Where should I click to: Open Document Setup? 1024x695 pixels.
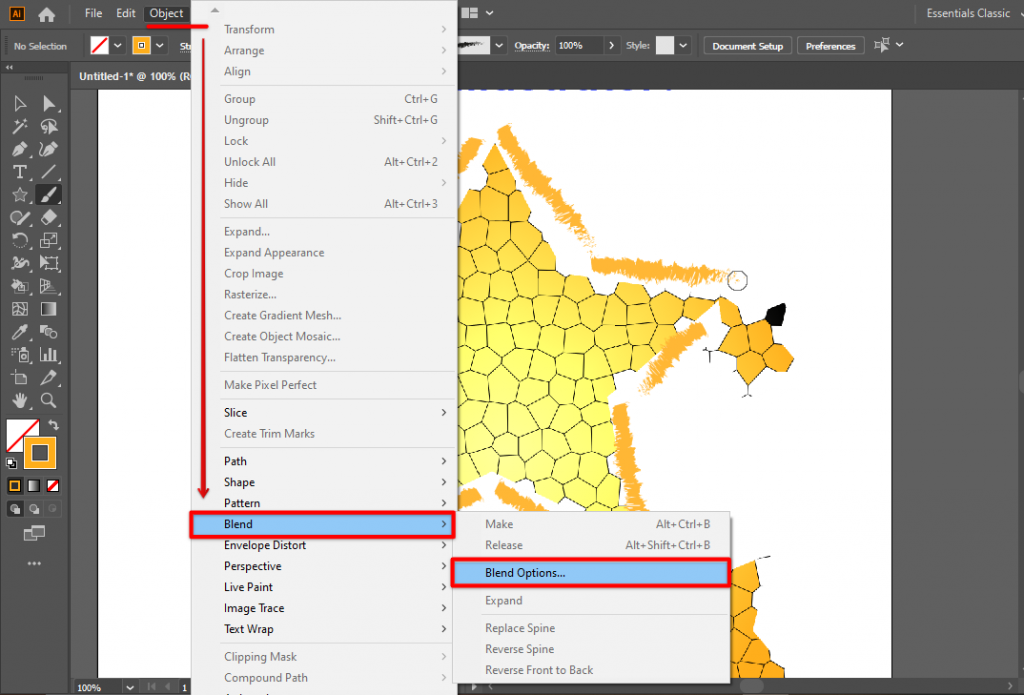tap(747, 45)
